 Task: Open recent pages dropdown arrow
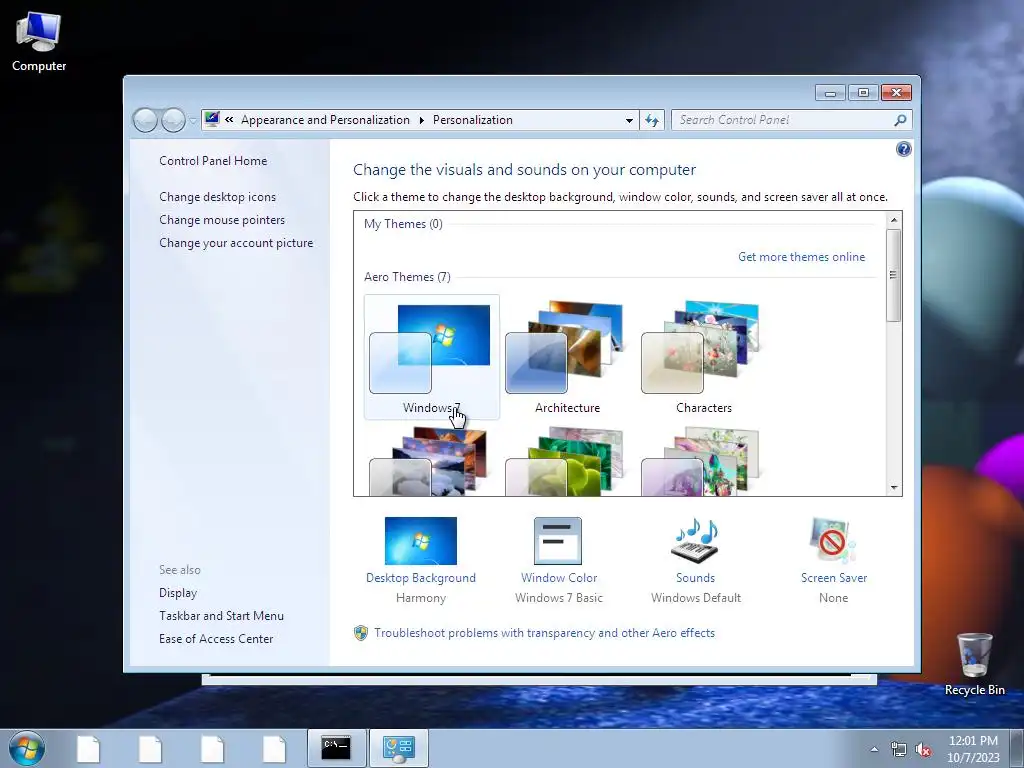[193, 121]
